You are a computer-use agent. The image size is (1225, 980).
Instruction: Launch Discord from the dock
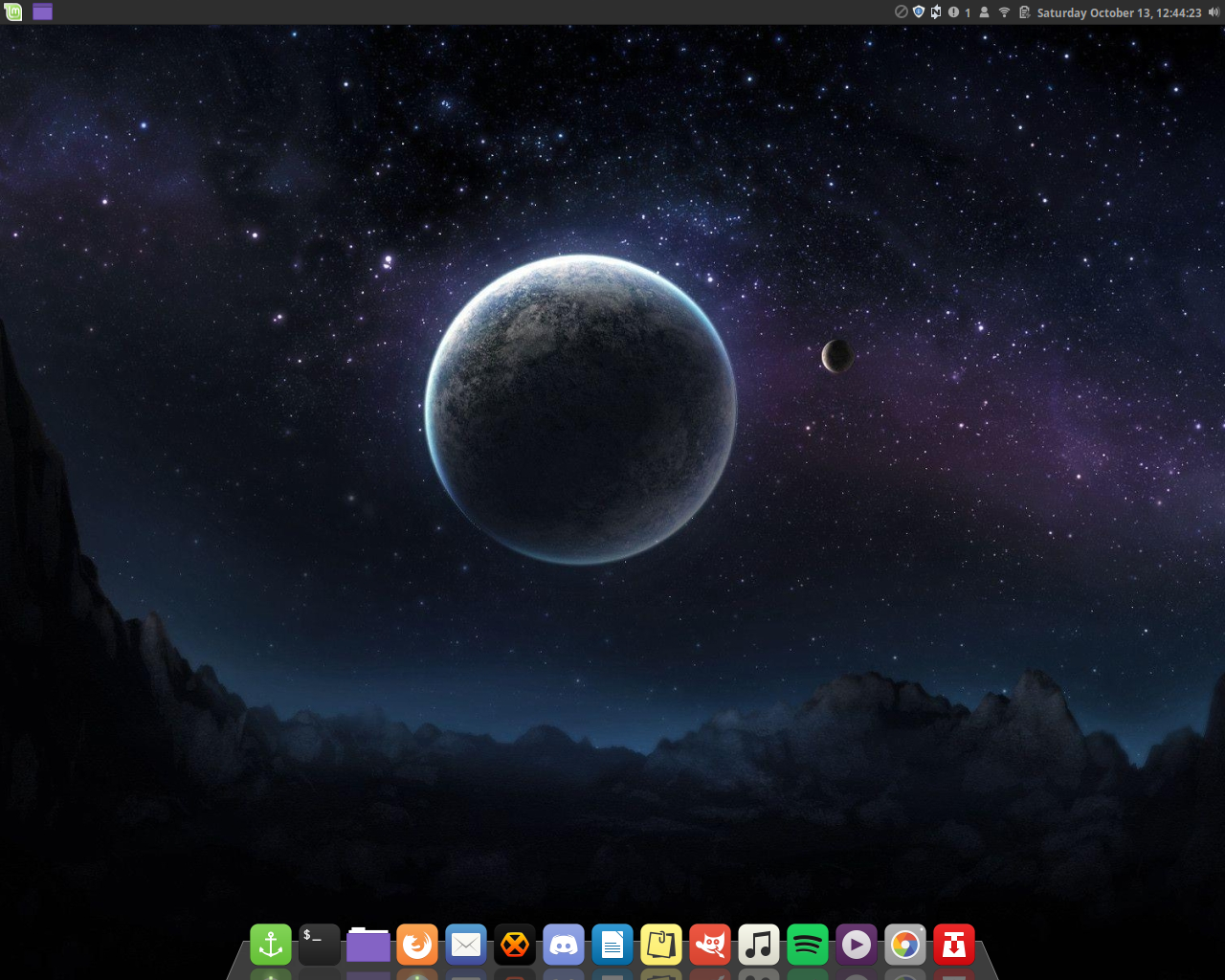[x=564, y=945]
